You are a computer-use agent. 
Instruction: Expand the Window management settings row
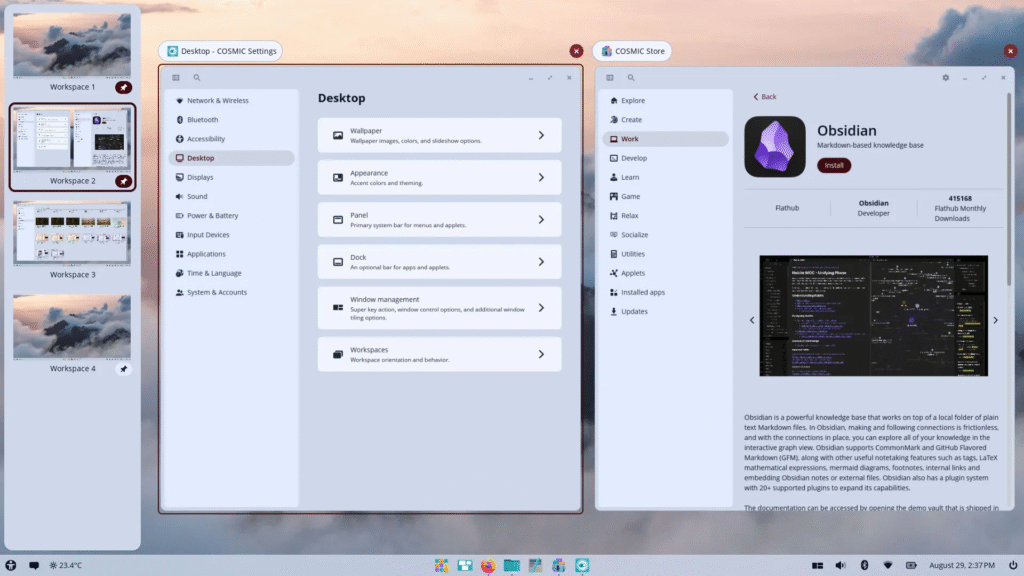439,308
